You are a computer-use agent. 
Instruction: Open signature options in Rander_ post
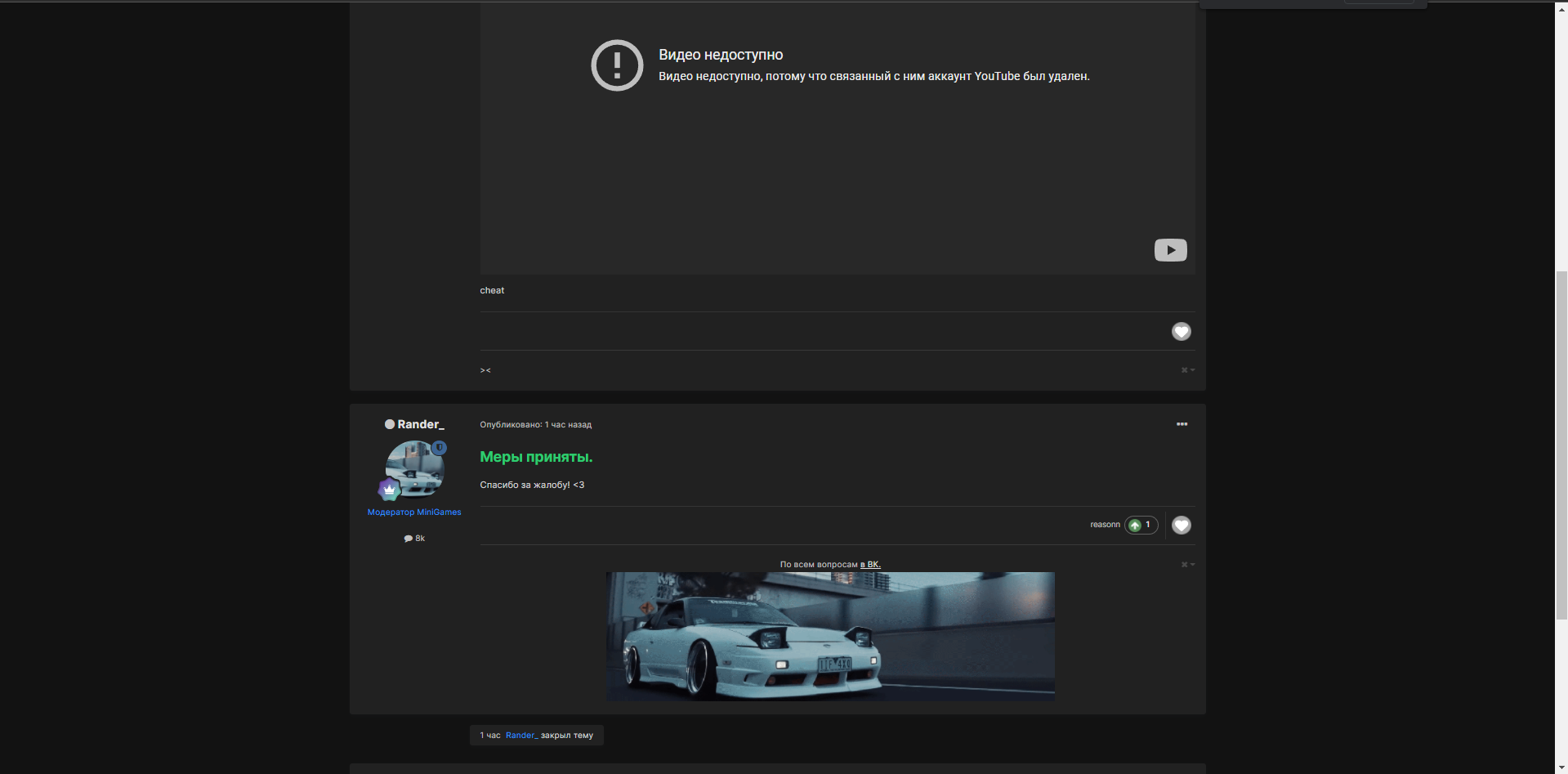[x=1187, y=565]
